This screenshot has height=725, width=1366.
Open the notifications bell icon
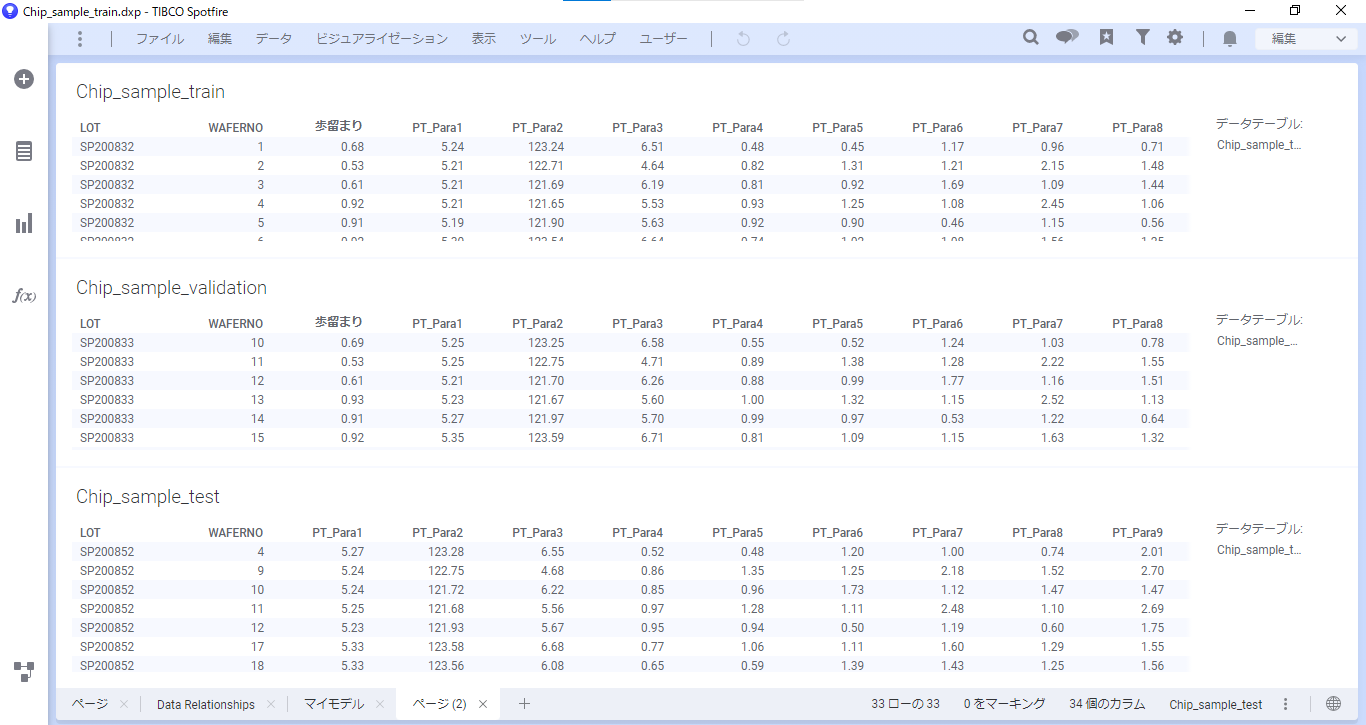pos(1230,39)
